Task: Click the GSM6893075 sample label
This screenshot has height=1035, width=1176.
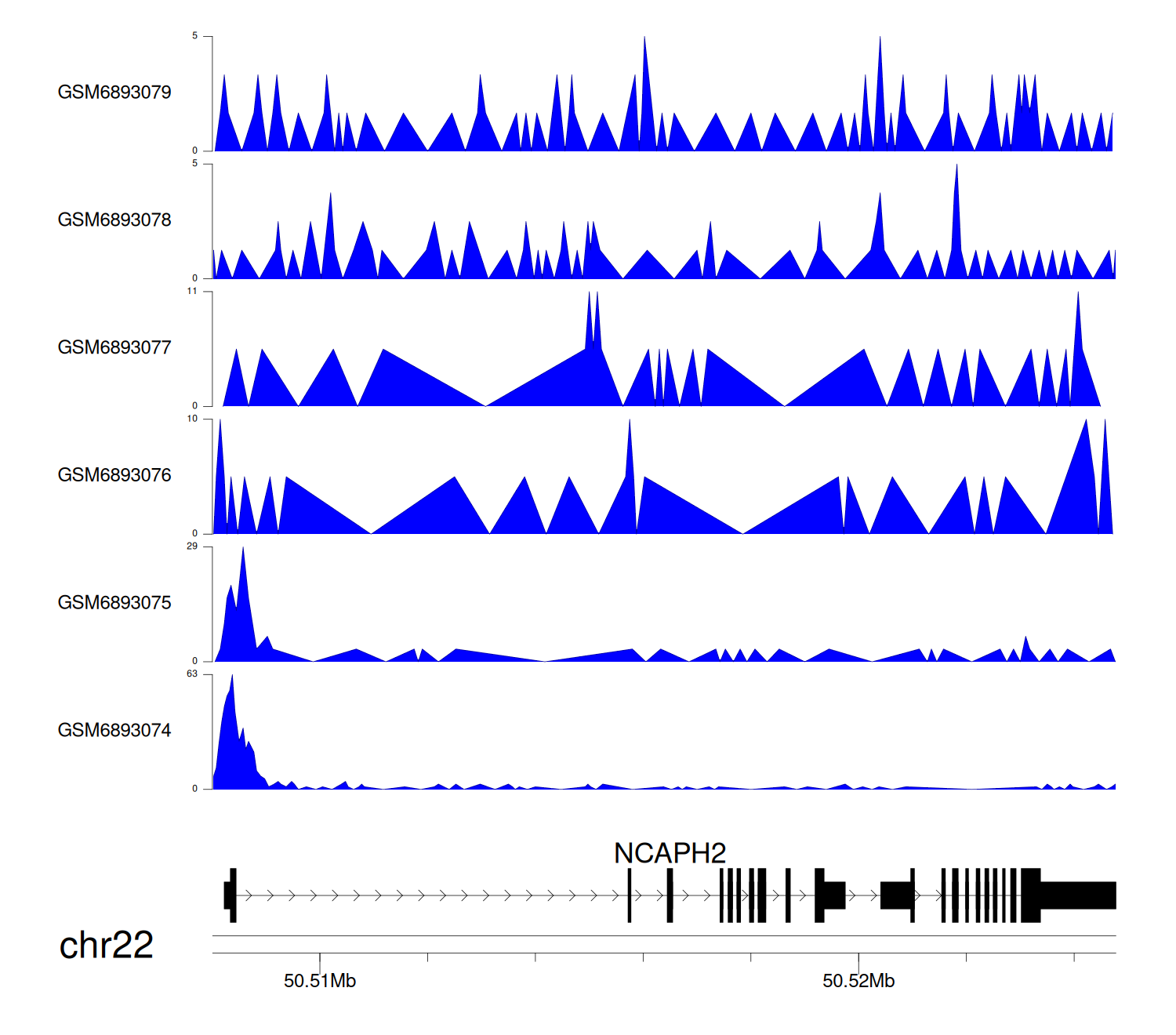Action: (114, 603)
